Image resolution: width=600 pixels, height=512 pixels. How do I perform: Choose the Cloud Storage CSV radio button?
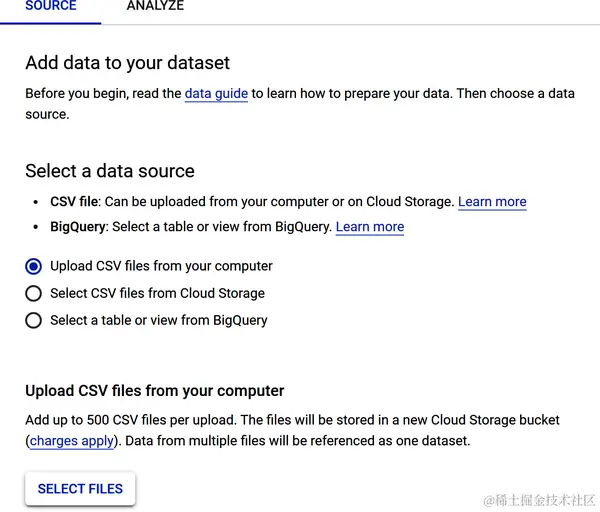coord(34,293)
